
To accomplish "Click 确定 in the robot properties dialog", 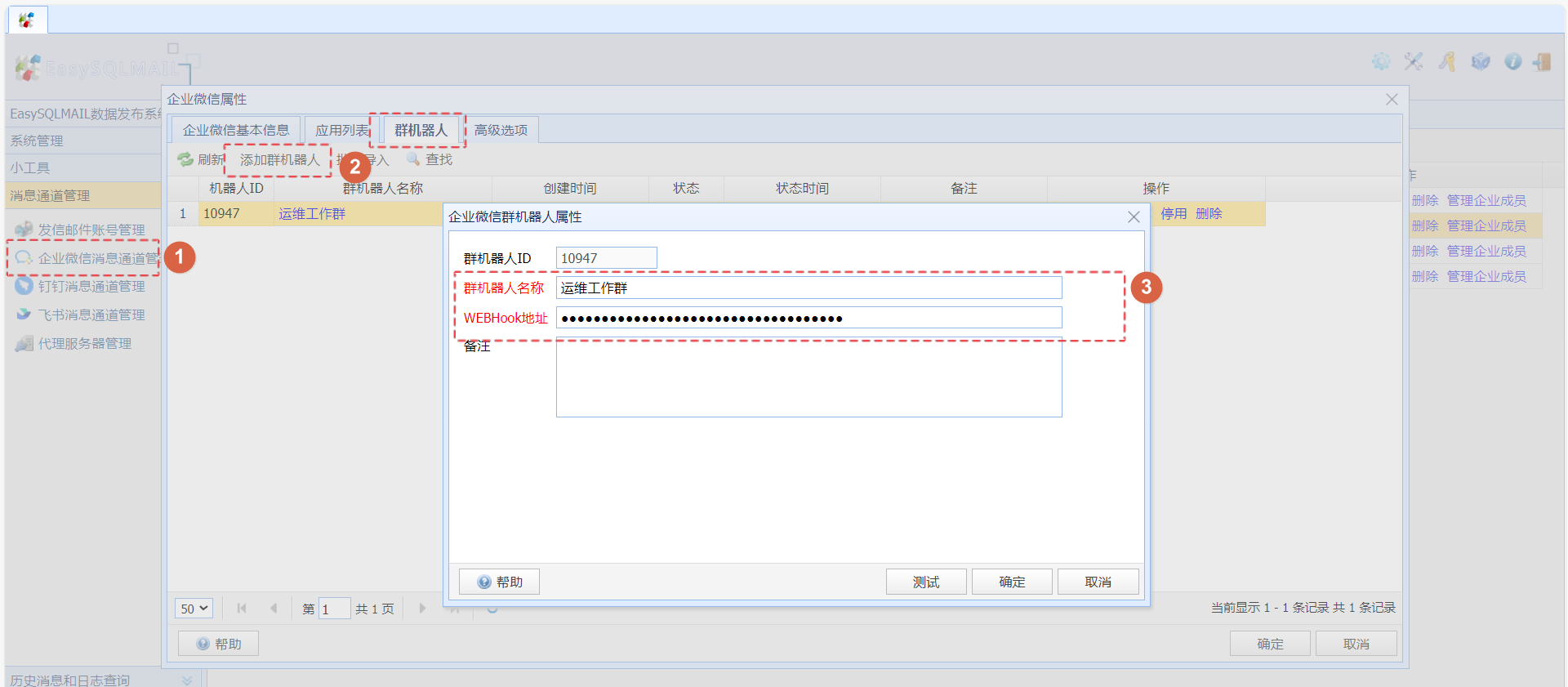I will (1012, 582).
